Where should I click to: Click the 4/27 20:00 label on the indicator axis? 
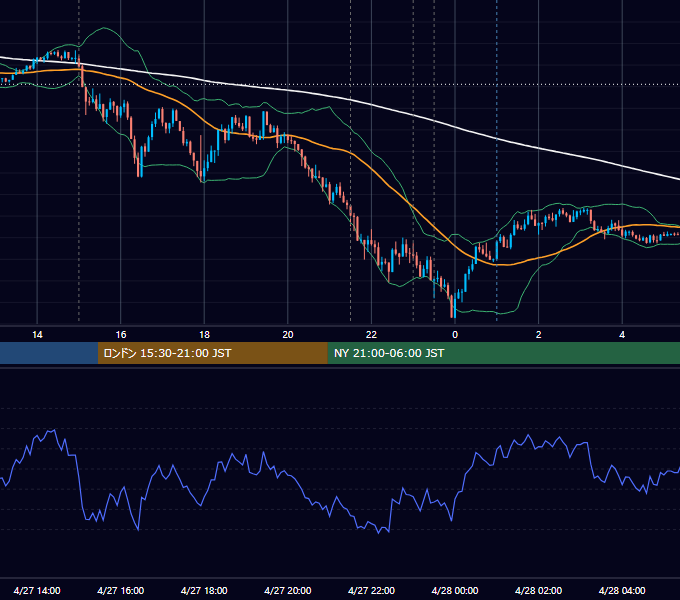288,590
